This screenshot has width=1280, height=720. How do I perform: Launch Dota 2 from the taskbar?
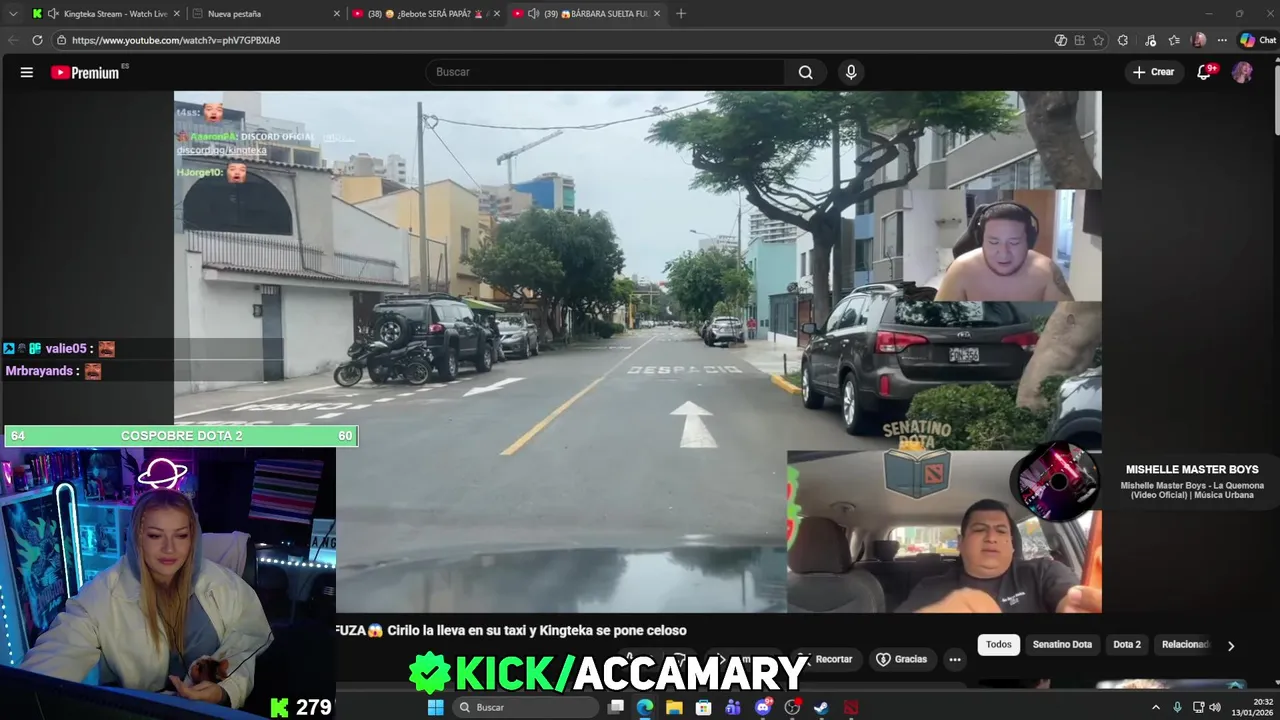(x=850, y=707)
